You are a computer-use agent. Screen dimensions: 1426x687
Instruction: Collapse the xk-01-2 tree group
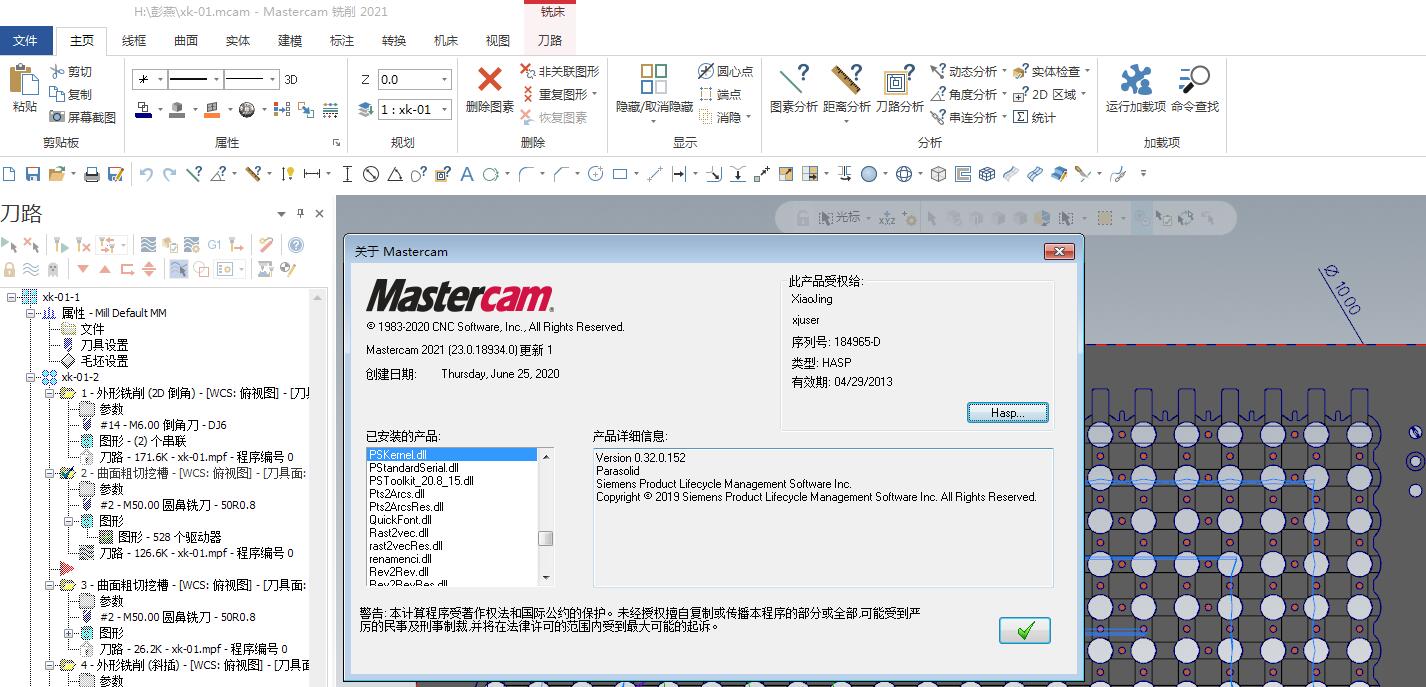(31, 377)
